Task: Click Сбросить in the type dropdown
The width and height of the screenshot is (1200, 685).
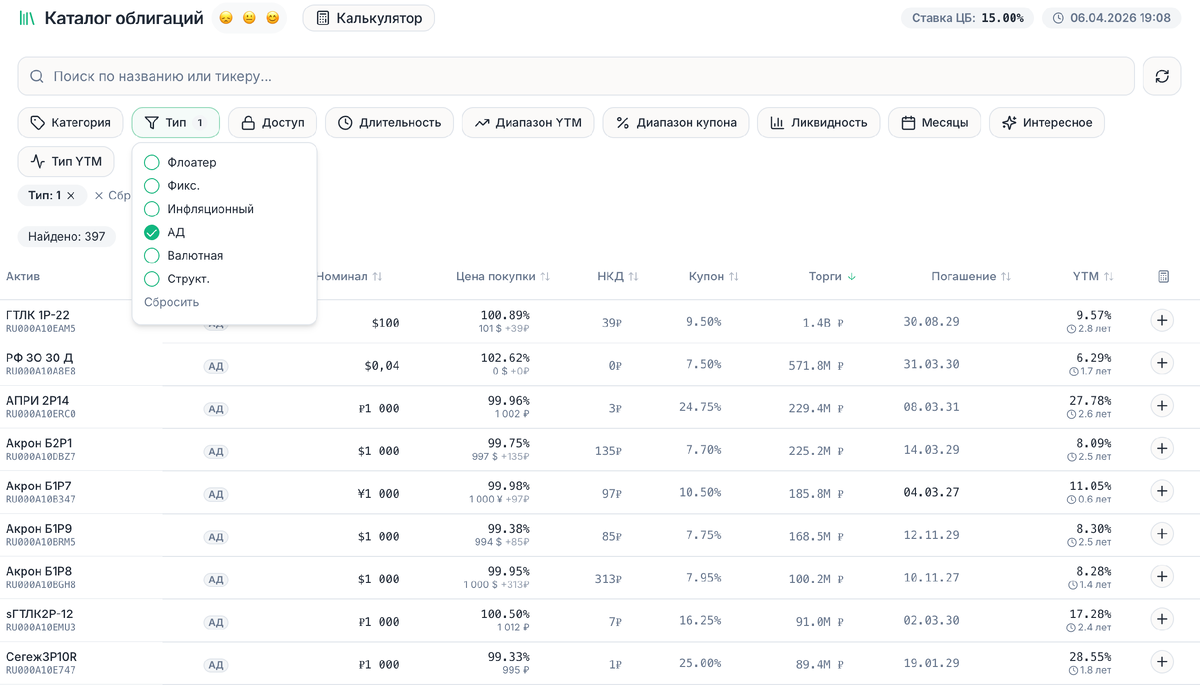Action: click(x=172, y=302)
